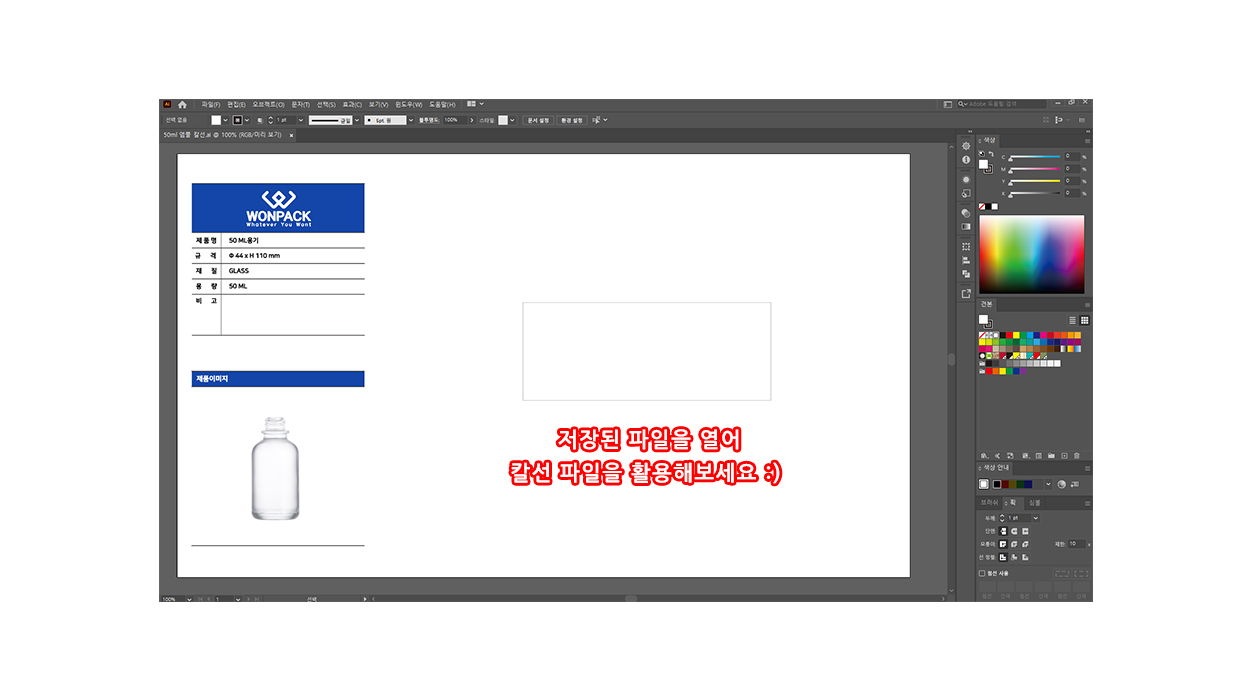Click the Illustrator Home icon
Image resolution: width=1252 pixels, height=681 pixels.
[182, 104]
